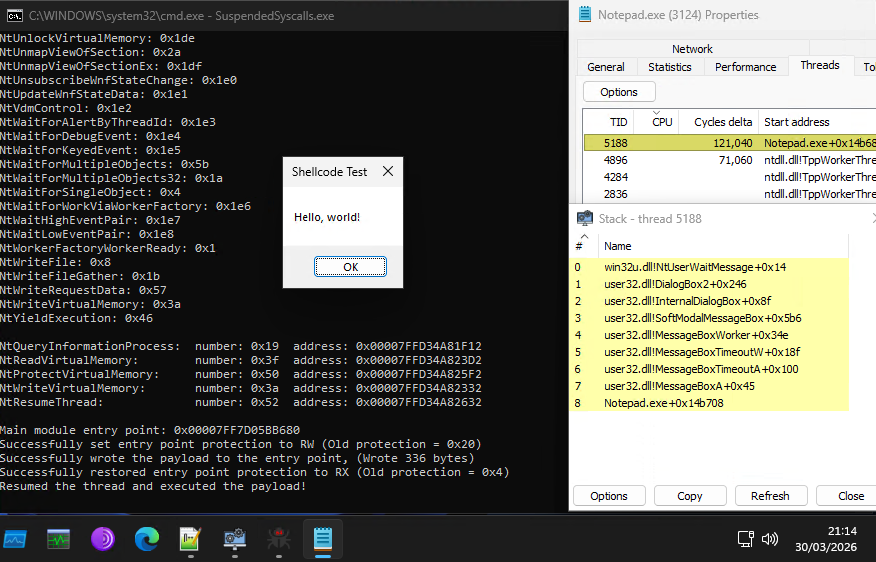876x562 pixels.
Task: Select the Threads tab
Action: [820, 65]
